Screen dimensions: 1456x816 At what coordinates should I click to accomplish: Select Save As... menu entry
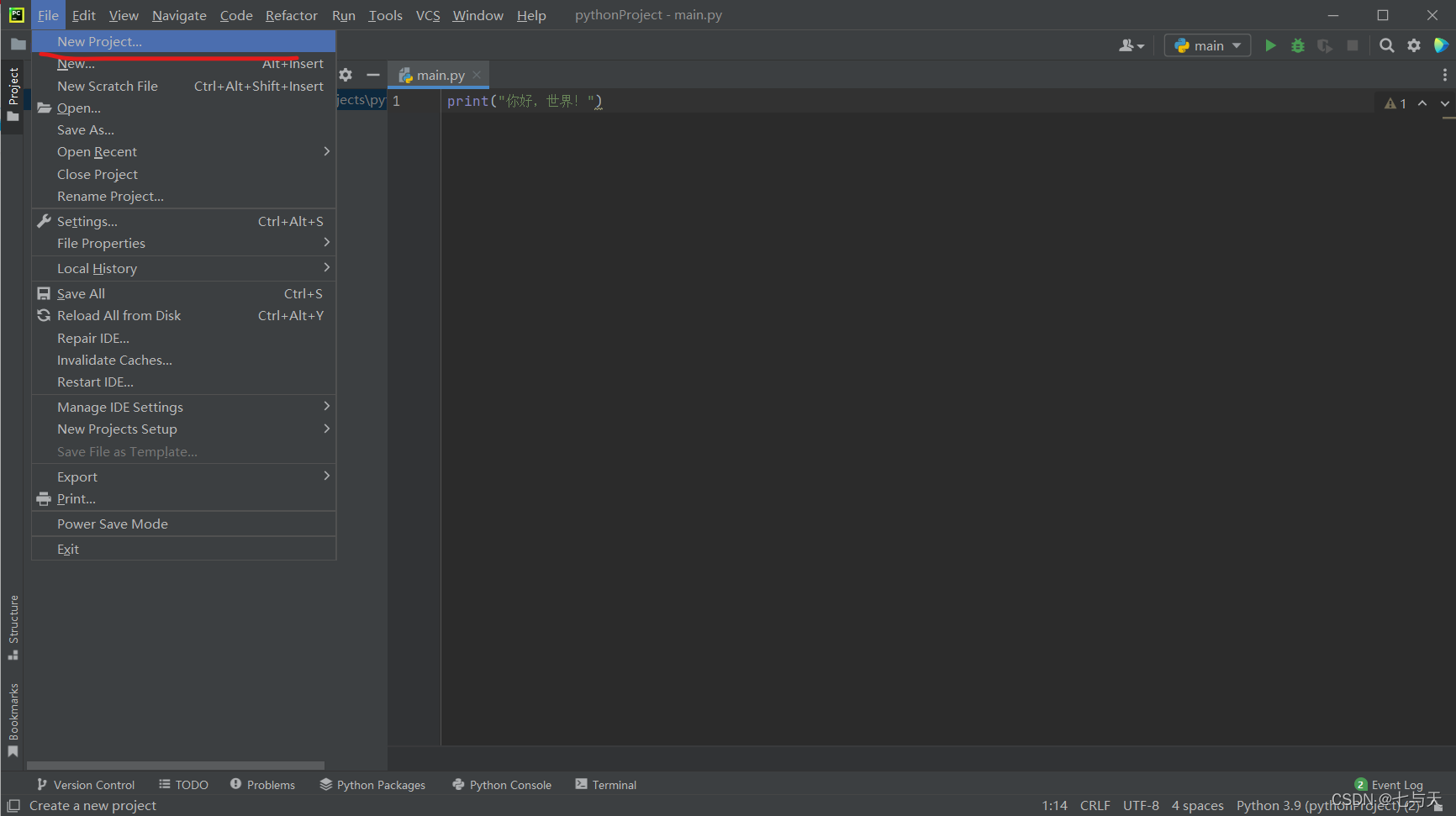point(184,129)
